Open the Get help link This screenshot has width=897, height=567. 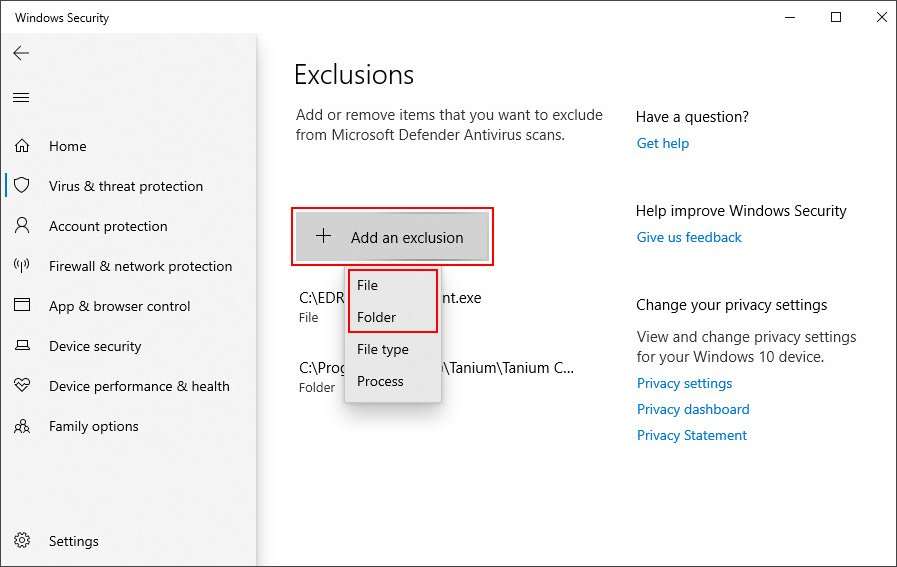tap(662, 144)
